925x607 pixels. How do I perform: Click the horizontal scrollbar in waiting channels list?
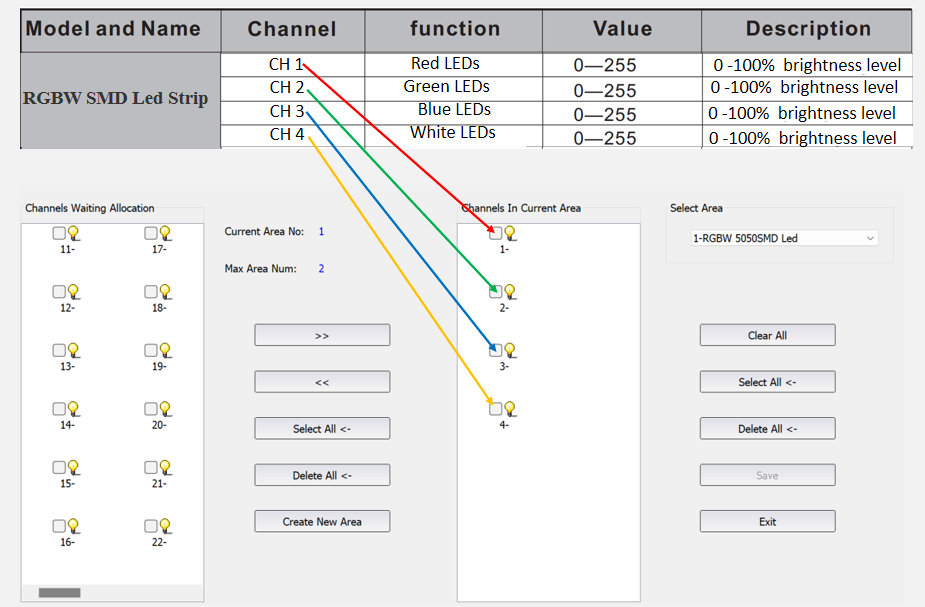(60, 592)
